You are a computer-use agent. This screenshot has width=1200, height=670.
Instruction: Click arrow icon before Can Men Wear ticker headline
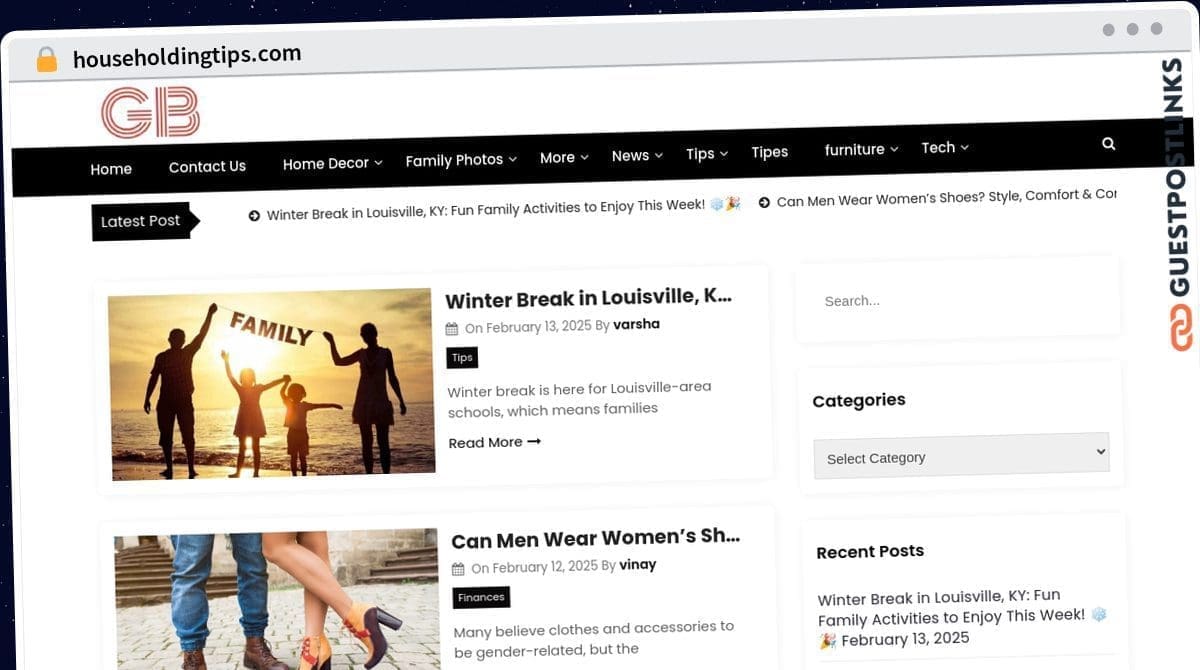coord(764,202)
